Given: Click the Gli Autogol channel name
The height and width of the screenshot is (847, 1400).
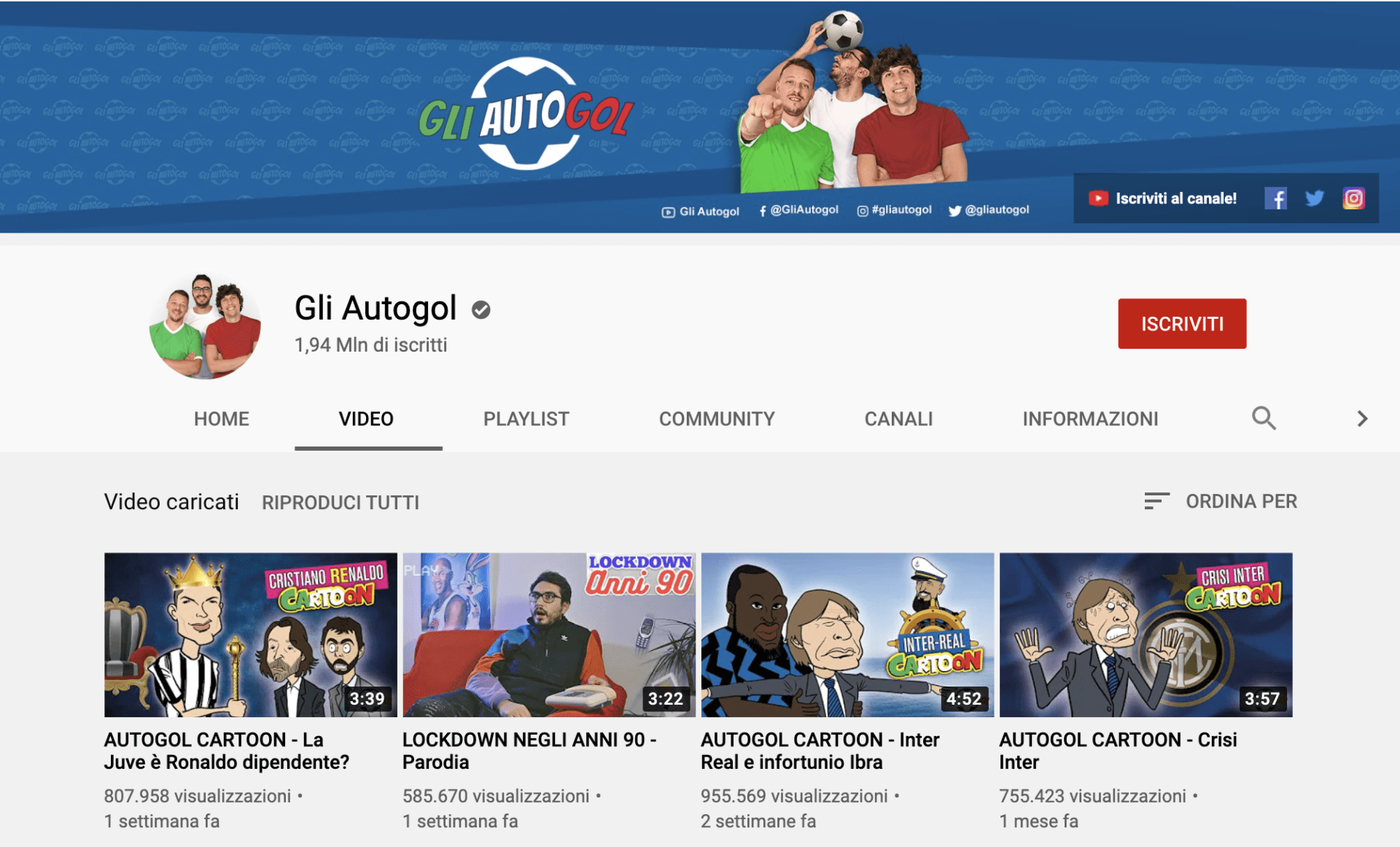Looking at the screenshot, I should (x=376, y=308).
